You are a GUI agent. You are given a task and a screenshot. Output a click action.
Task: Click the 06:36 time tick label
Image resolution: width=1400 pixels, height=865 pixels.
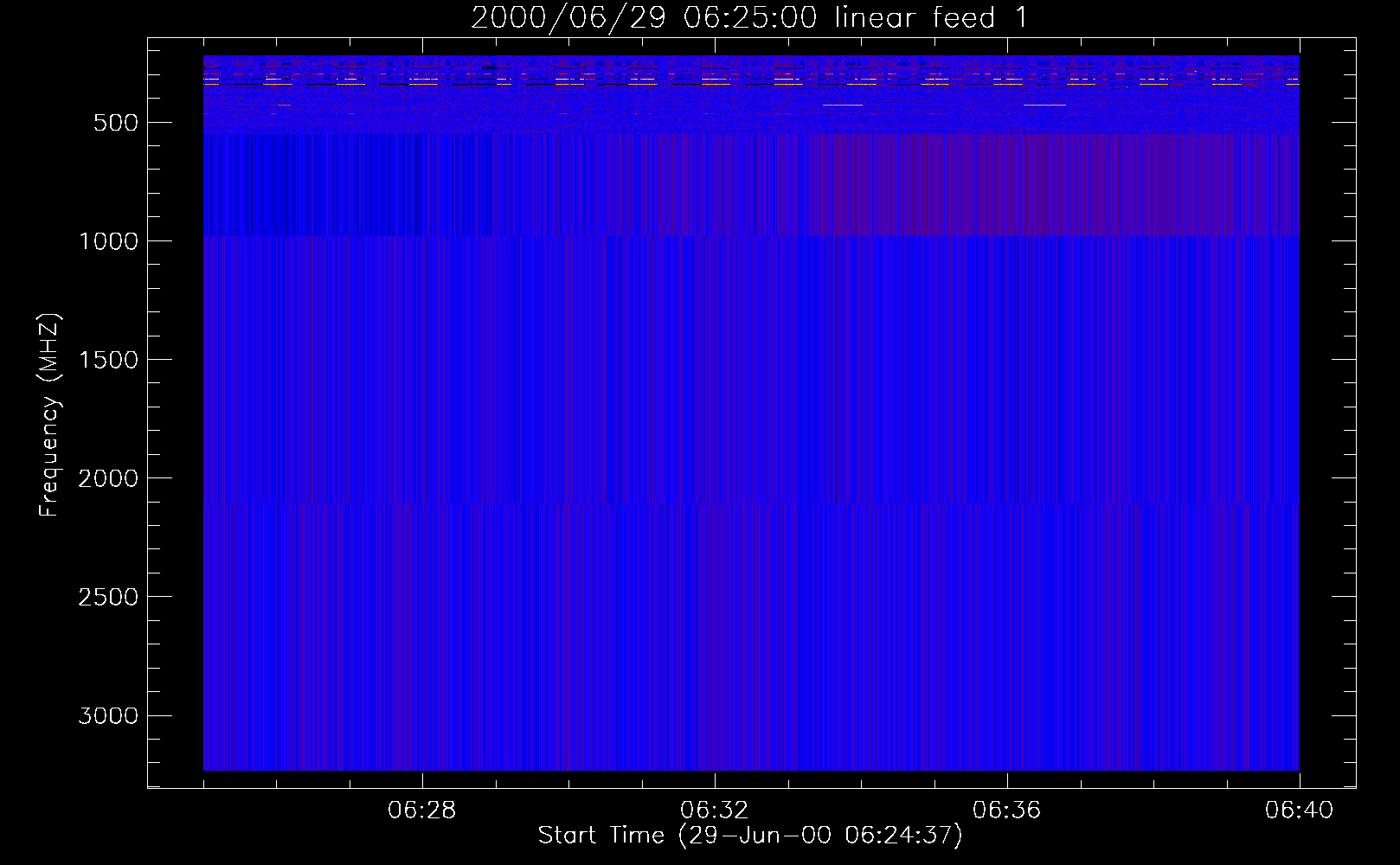(1006, 811)
